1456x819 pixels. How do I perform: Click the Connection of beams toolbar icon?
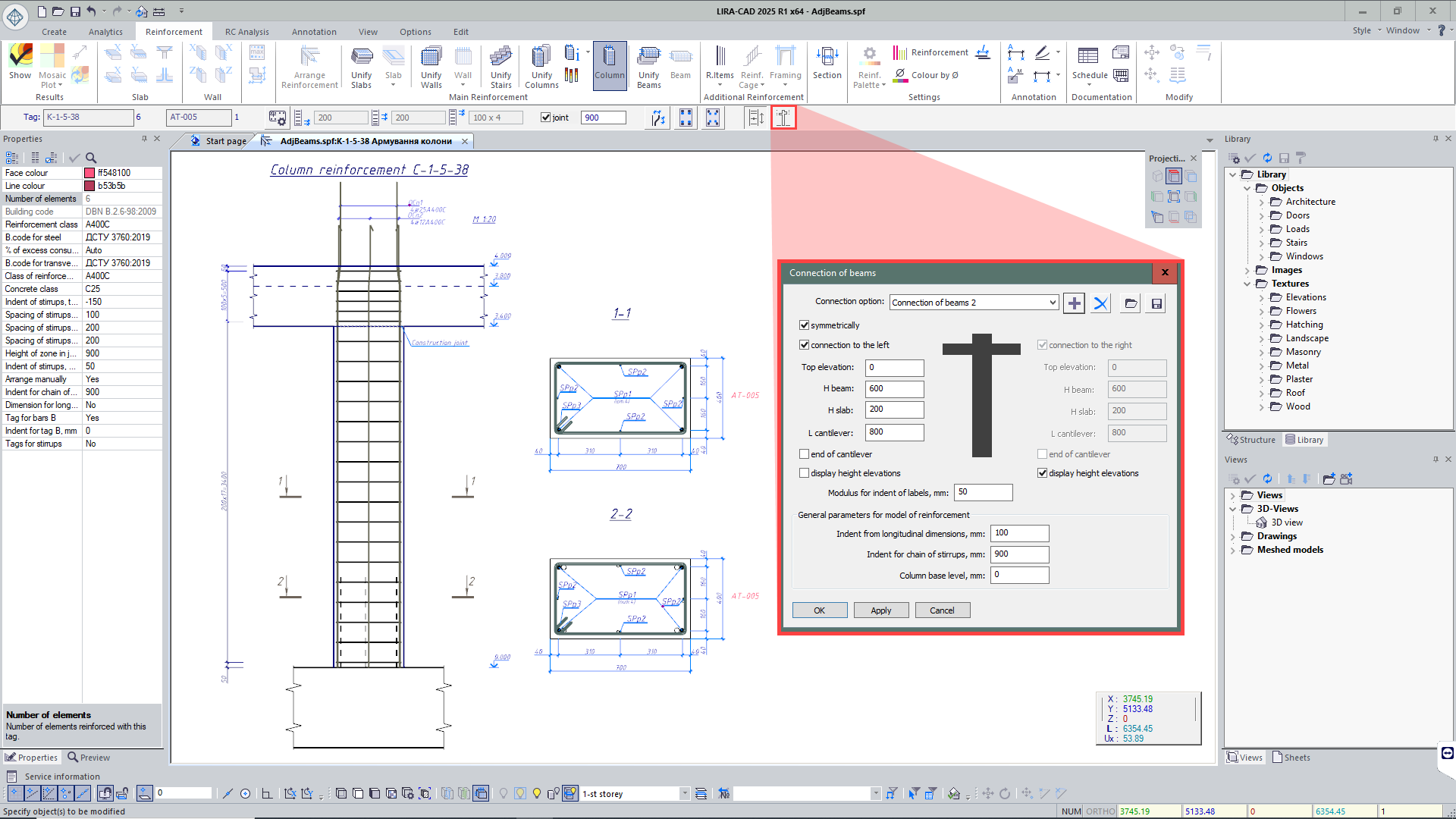pos(783,118)
